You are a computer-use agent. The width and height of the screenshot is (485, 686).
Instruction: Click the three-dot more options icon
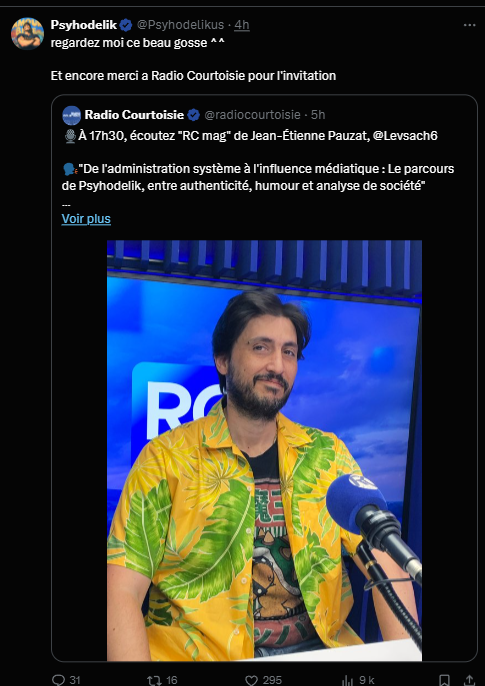(469, 25)
